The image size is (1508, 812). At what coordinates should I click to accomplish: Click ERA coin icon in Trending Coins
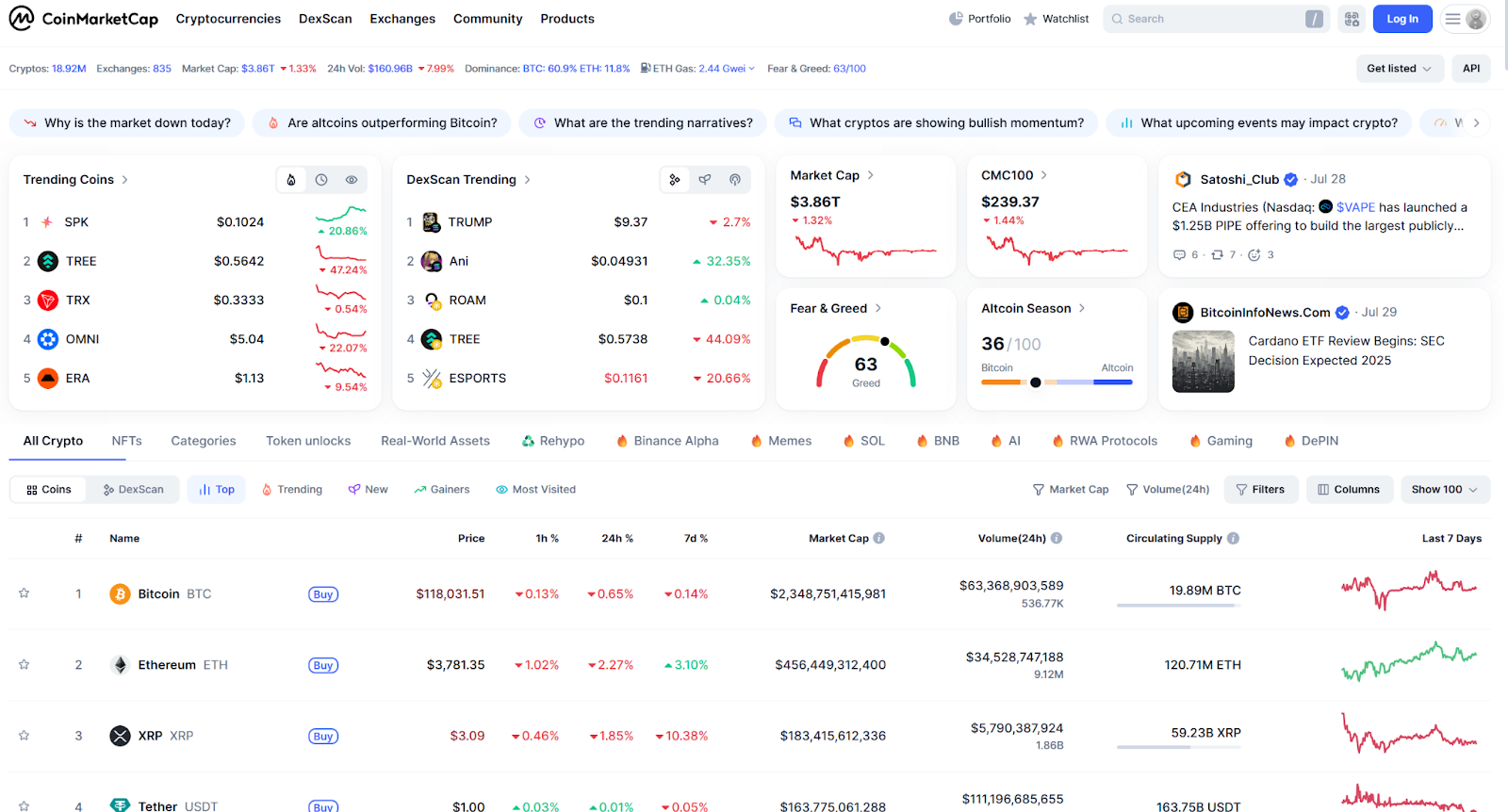click(48, 379)
